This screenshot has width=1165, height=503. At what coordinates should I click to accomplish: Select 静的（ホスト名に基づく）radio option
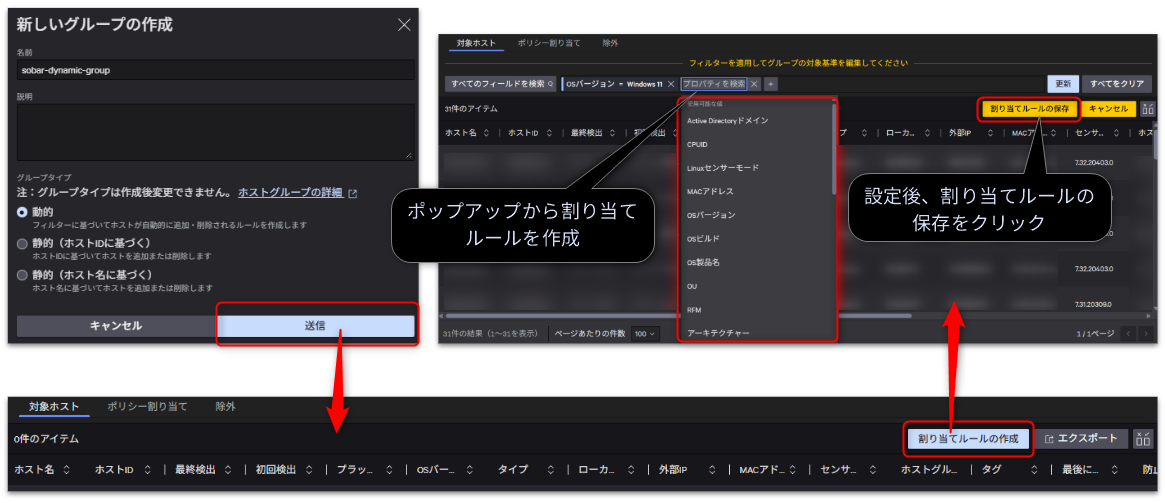(22, 275)
